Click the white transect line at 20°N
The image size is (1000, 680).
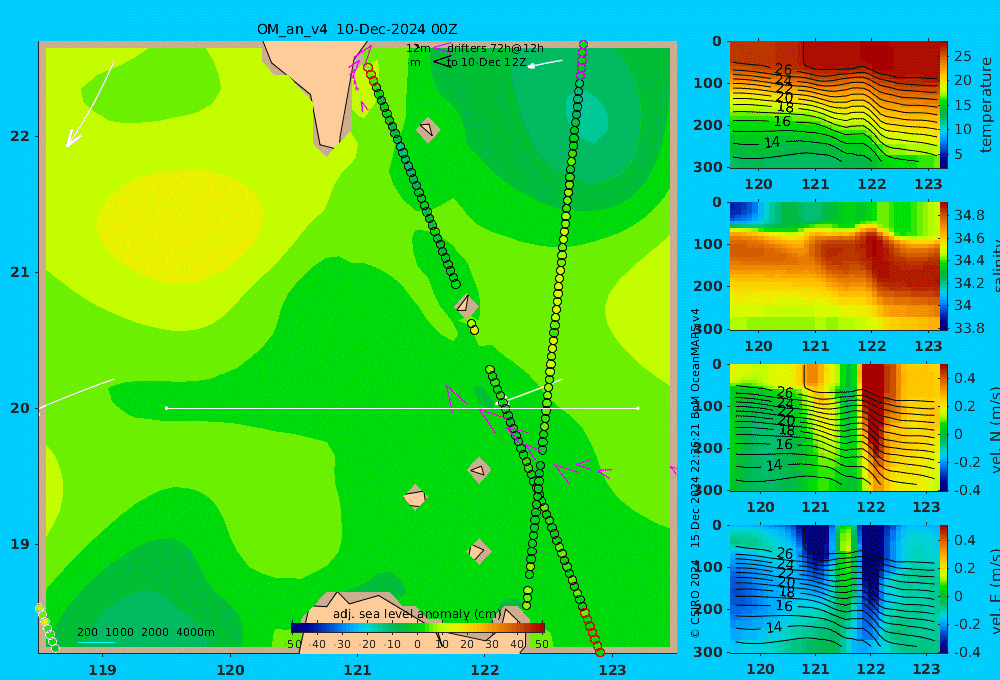402,408
